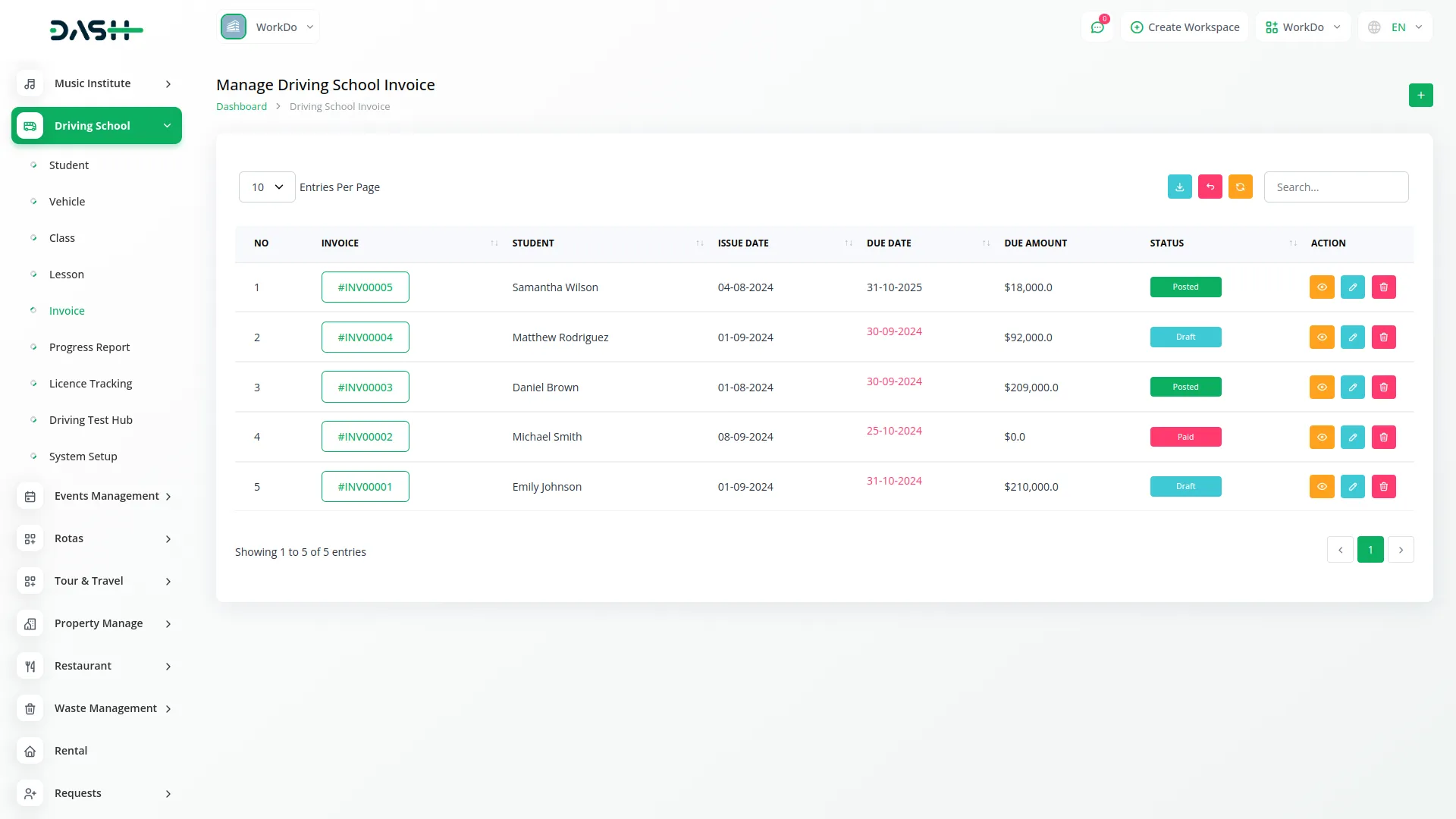The height and width of the screenshot is (819, 1456).
Task: Click the pink reset filter icon
Action: click(x=1210, y=187)
